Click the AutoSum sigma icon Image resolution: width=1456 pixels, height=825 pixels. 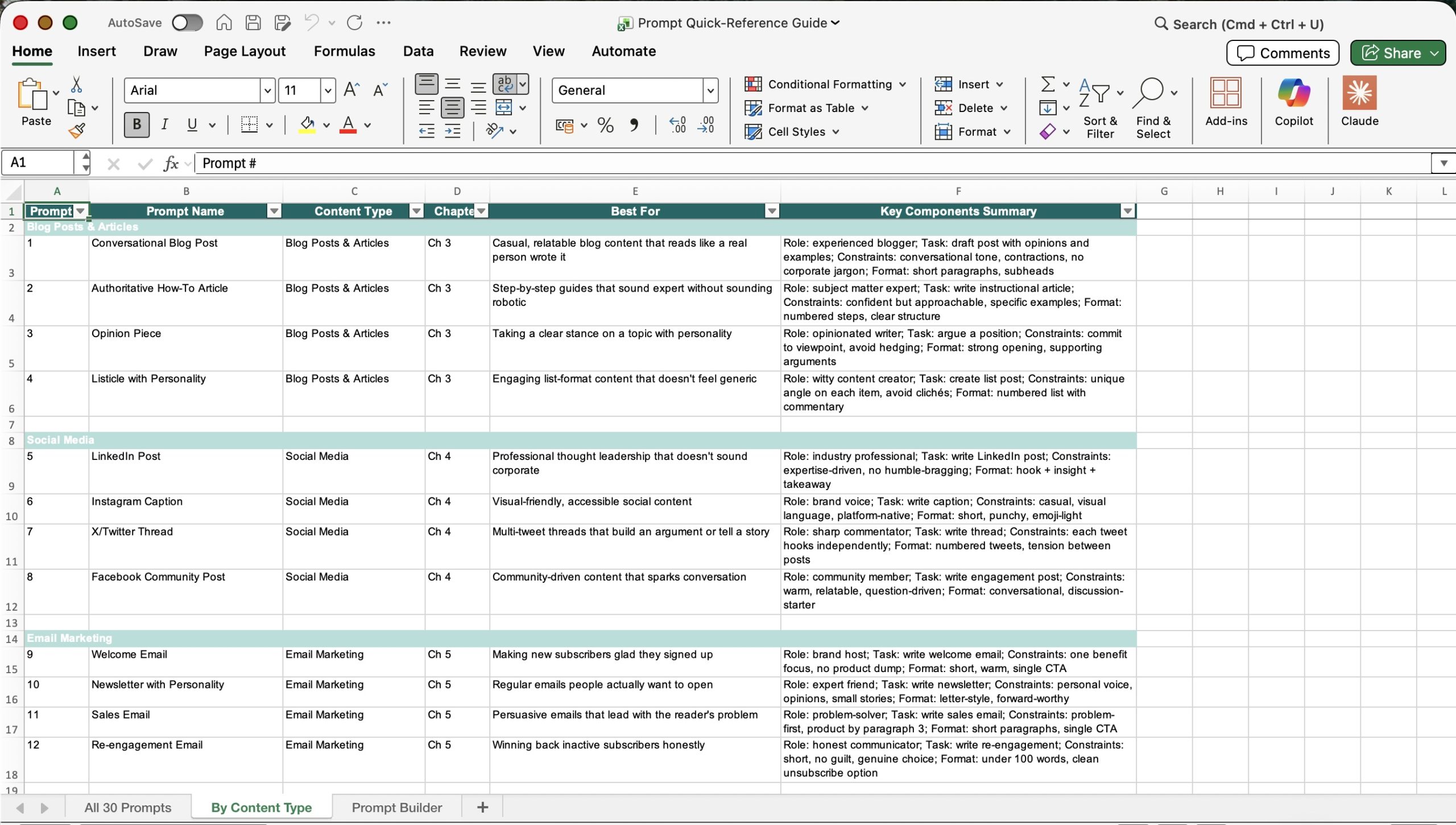pyautogui.click(x=1048, y=84)
